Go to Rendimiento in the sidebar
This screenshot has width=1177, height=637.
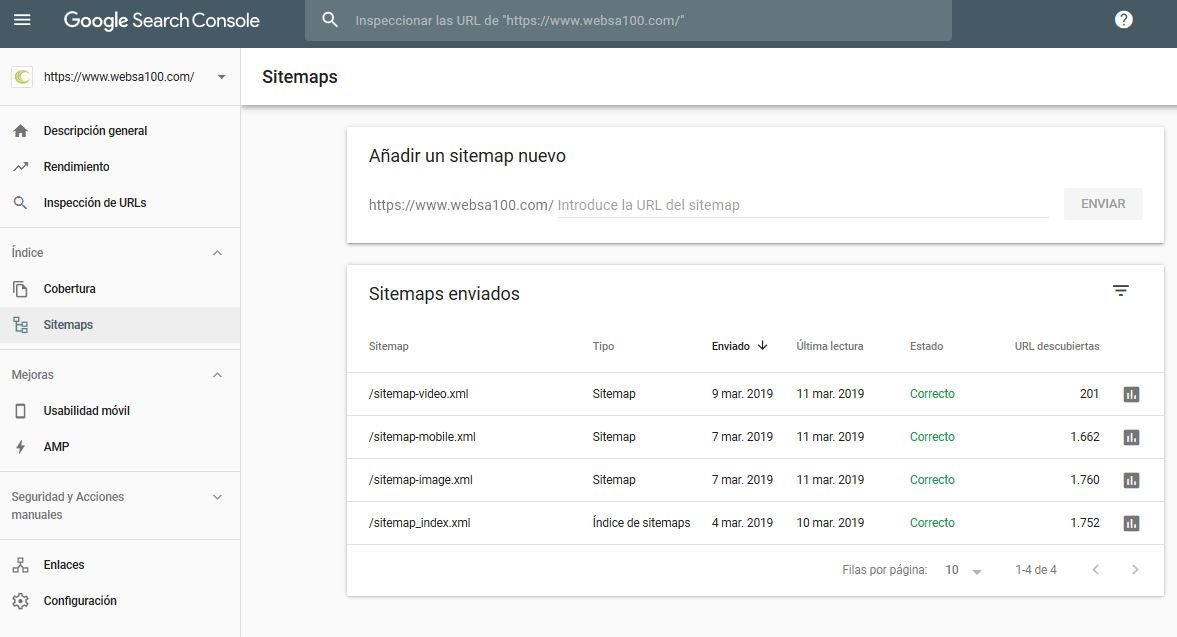tap(76, 167)
